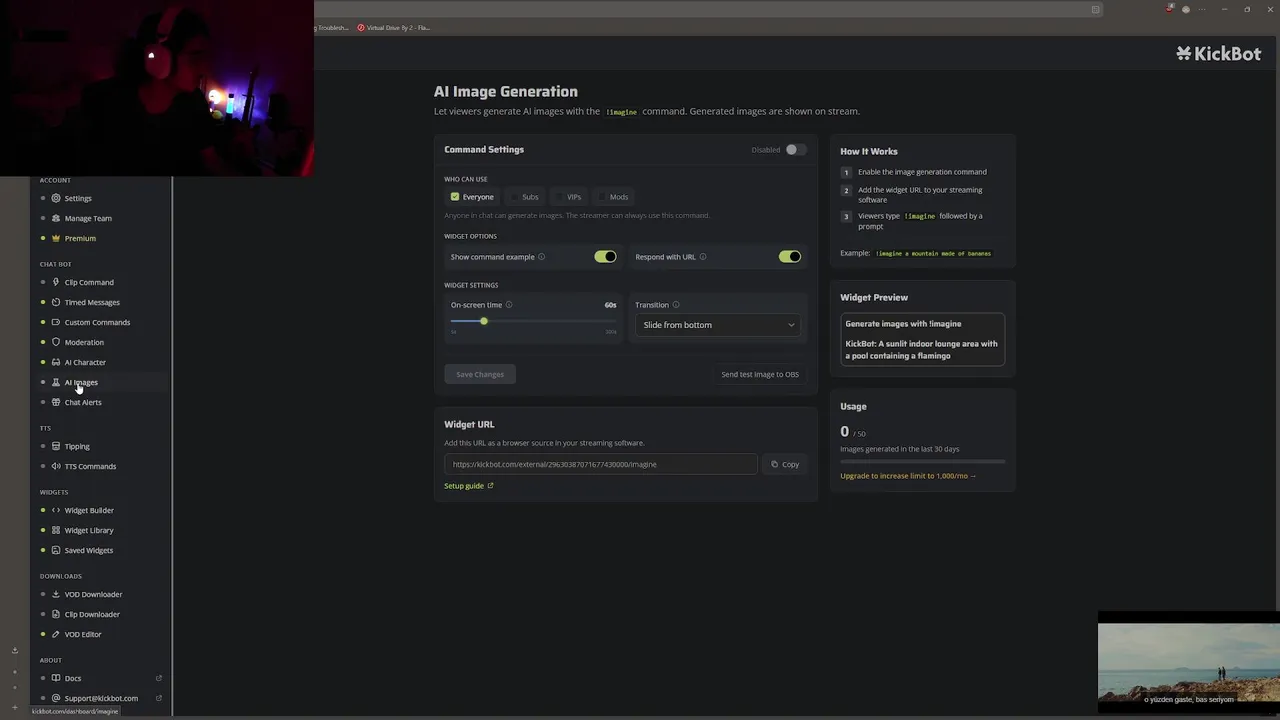1280x720 pixels.
Task: Open VOD Editor in sidebar
Action: coord(83,634)
